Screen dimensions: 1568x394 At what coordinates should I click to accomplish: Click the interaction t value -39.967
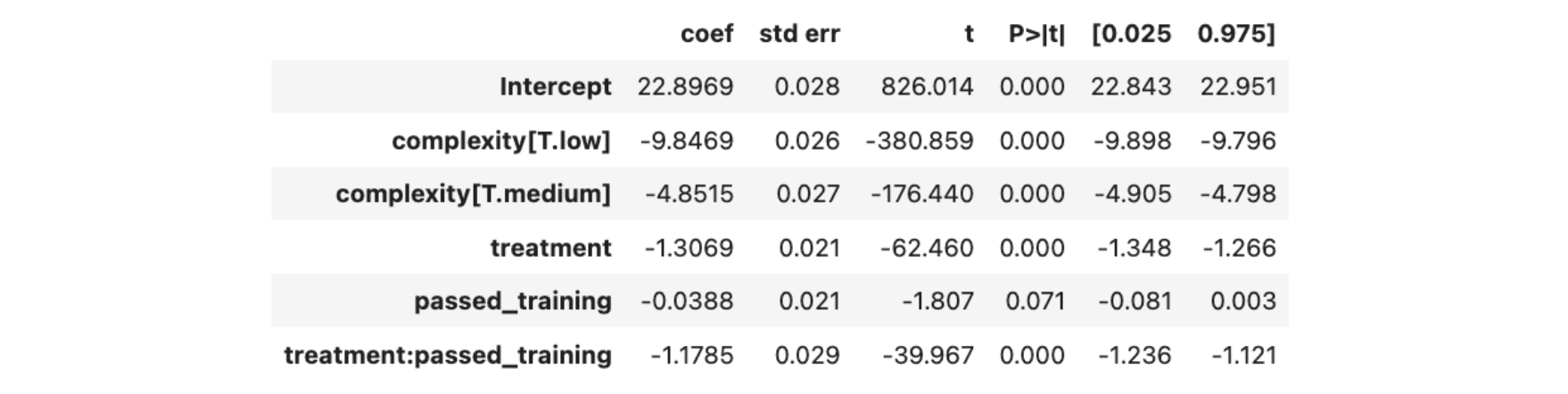click(x=928, y=355)
